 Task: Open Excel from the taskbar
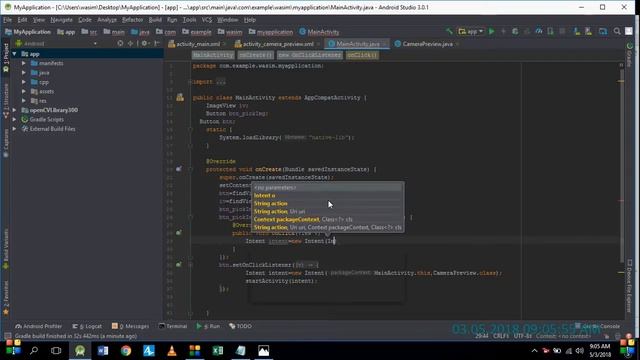point(218,351)
